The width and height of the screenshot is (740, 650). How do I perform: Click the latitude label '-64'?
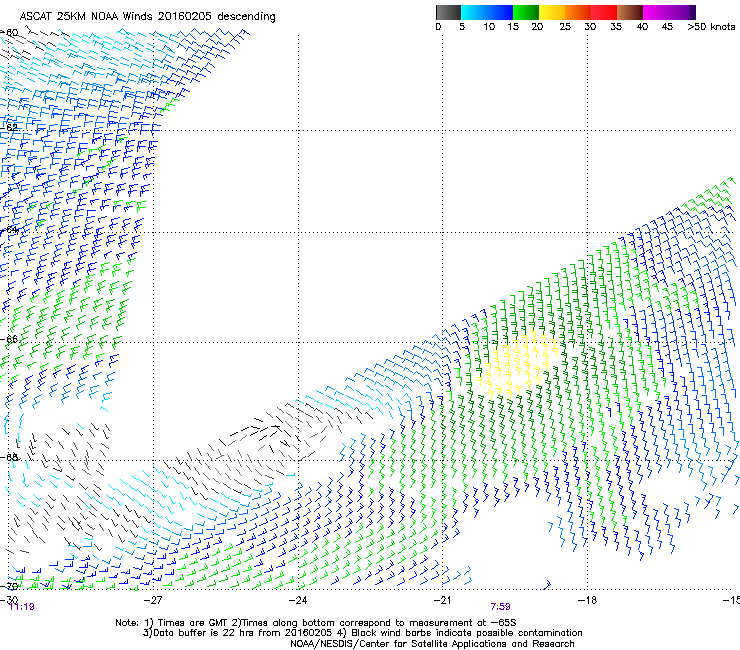pos(9,230)
